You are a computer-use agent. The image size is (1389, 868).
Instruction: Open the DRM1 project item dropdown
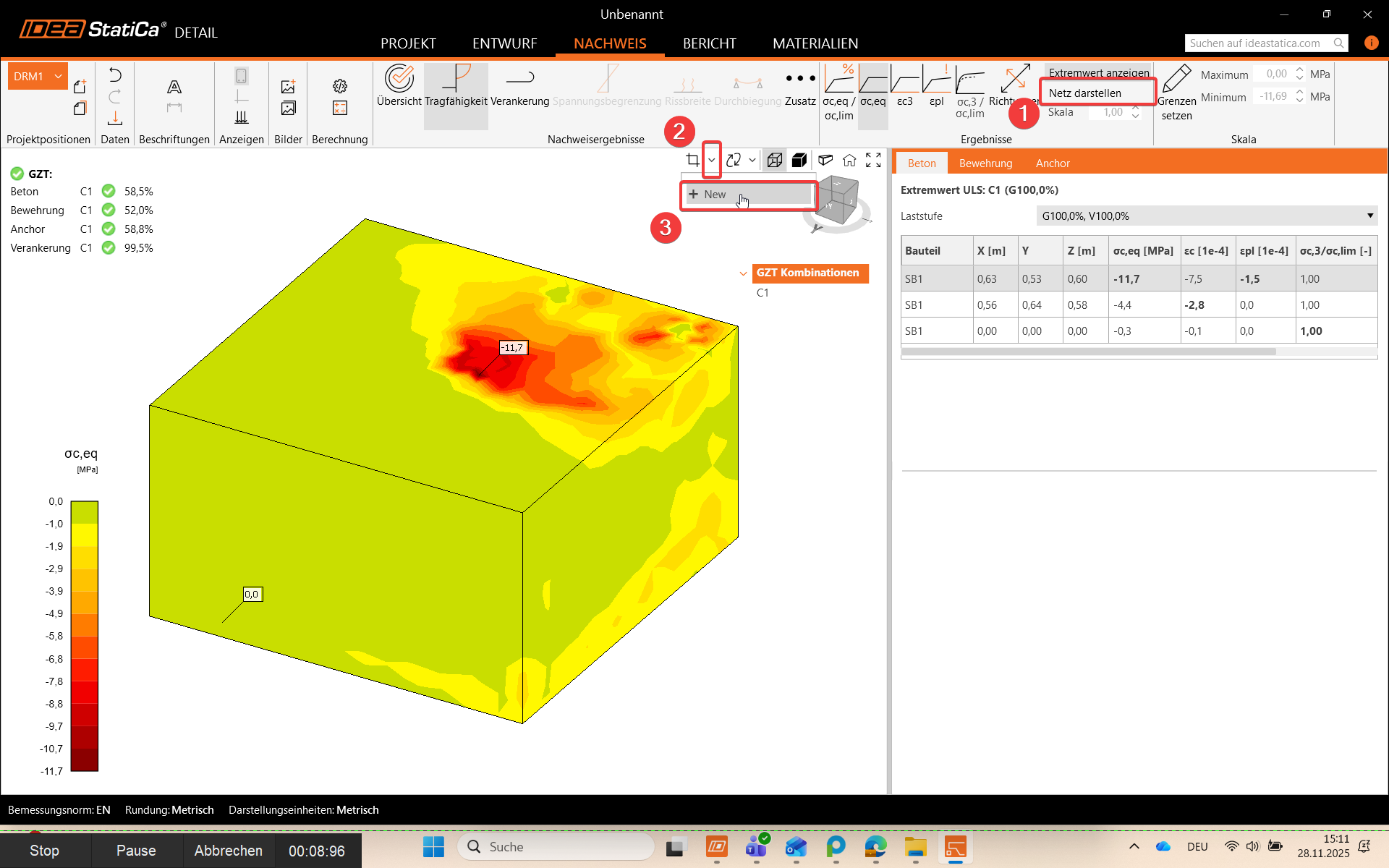pos(58,76)
